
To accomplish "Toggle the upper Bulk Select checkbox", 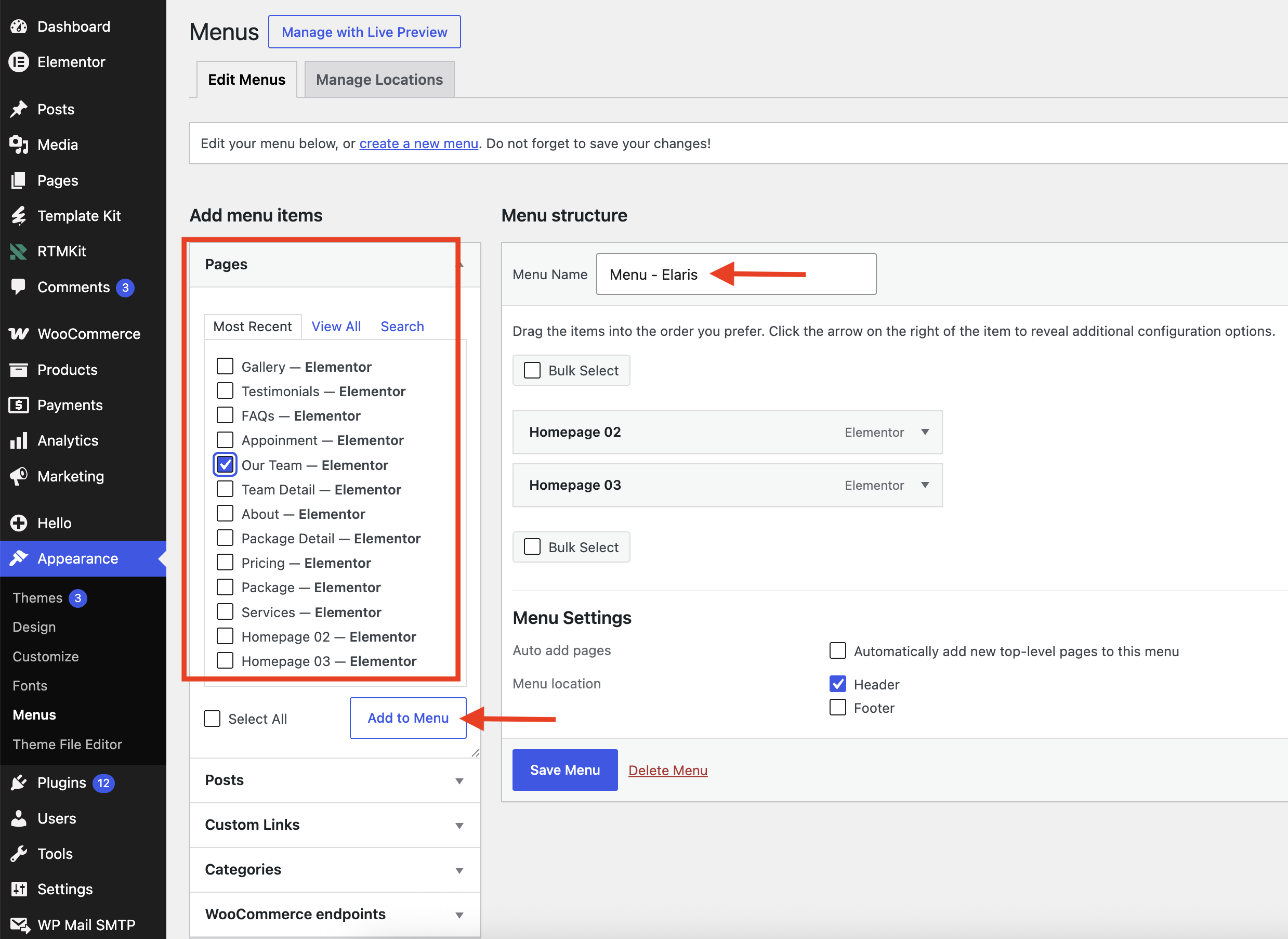I will (532, 370).
